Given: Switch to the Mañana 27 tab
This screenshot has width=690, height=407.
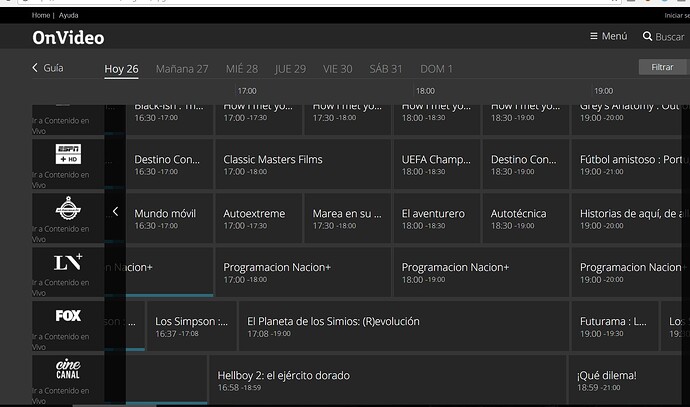Looking at the screenshot, I should tap(182, 69).
